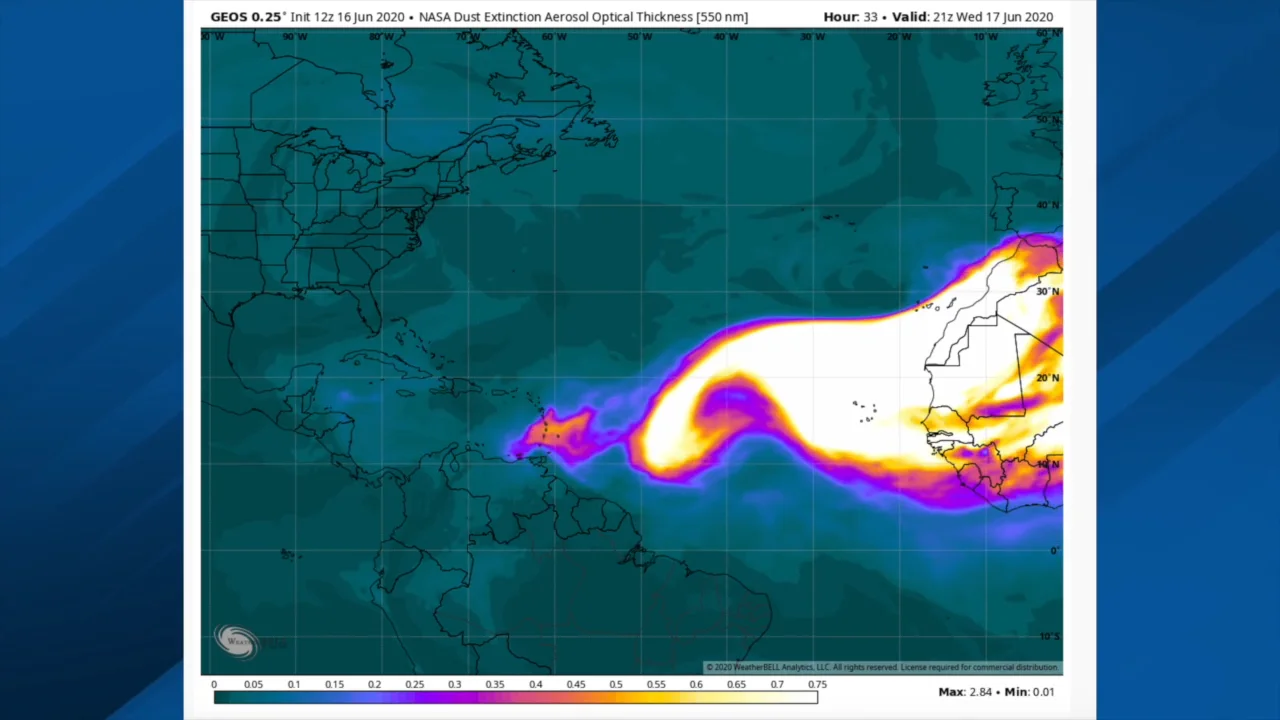The width and height of the screenshot is (1280, 720).
Task: Click the 0.7 colorbar tick label
Action: [x=777, y=685]
